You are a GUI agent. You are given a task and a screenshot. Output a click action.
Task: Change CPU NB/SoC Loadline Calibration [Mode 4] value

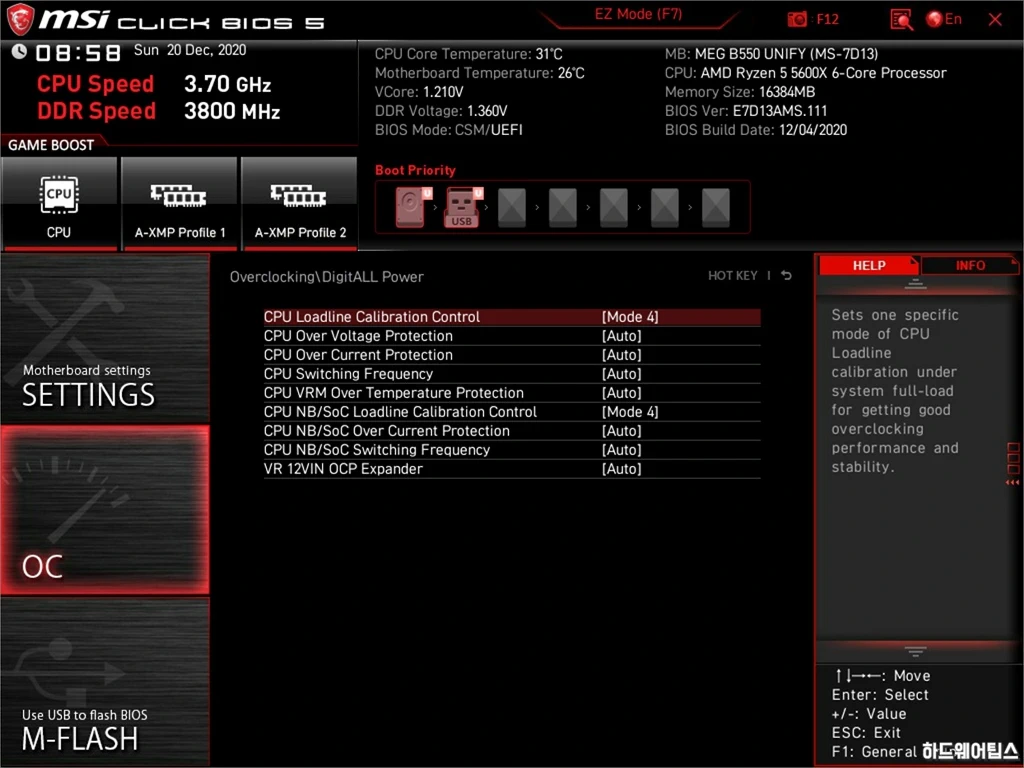click(630, 411)
